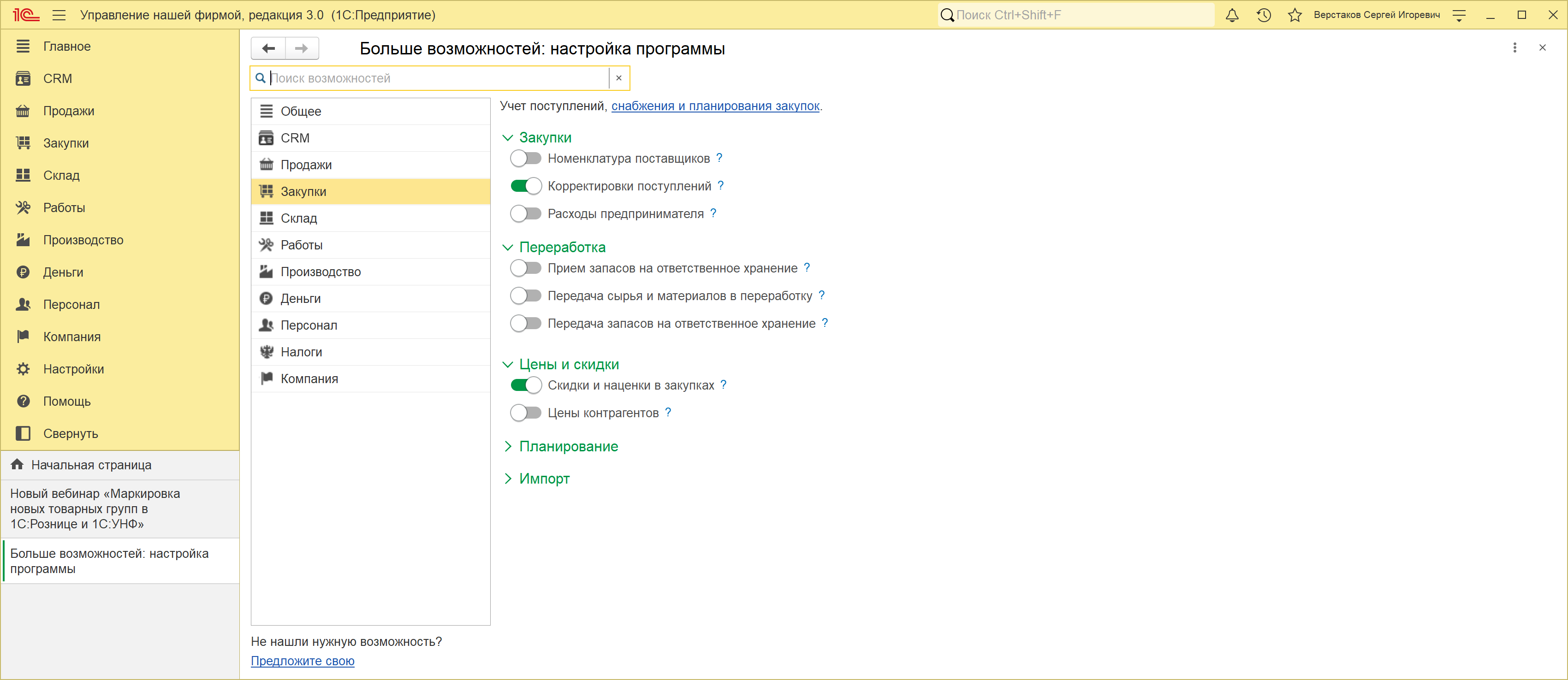Show help for Корректировки поступлений
Screen dimensions: 1568x680
coord(721,185)
